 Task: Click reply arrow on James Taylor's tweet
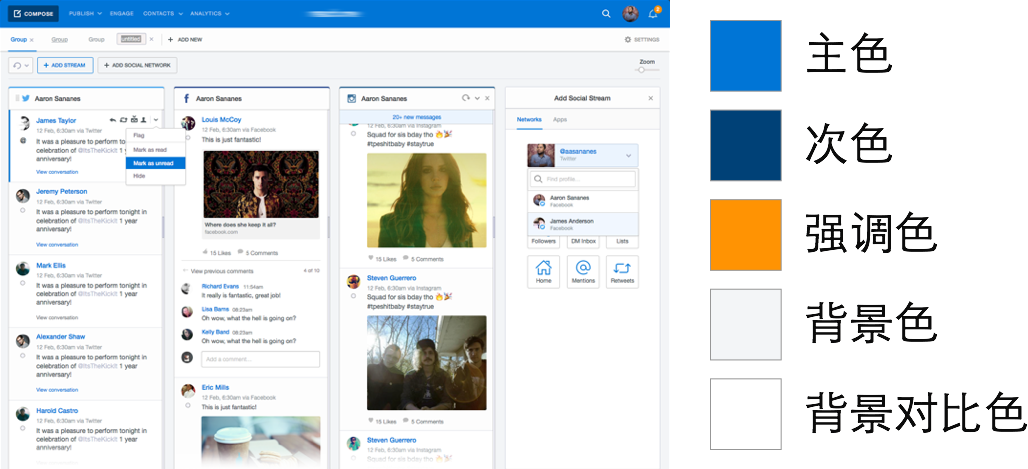112,120
